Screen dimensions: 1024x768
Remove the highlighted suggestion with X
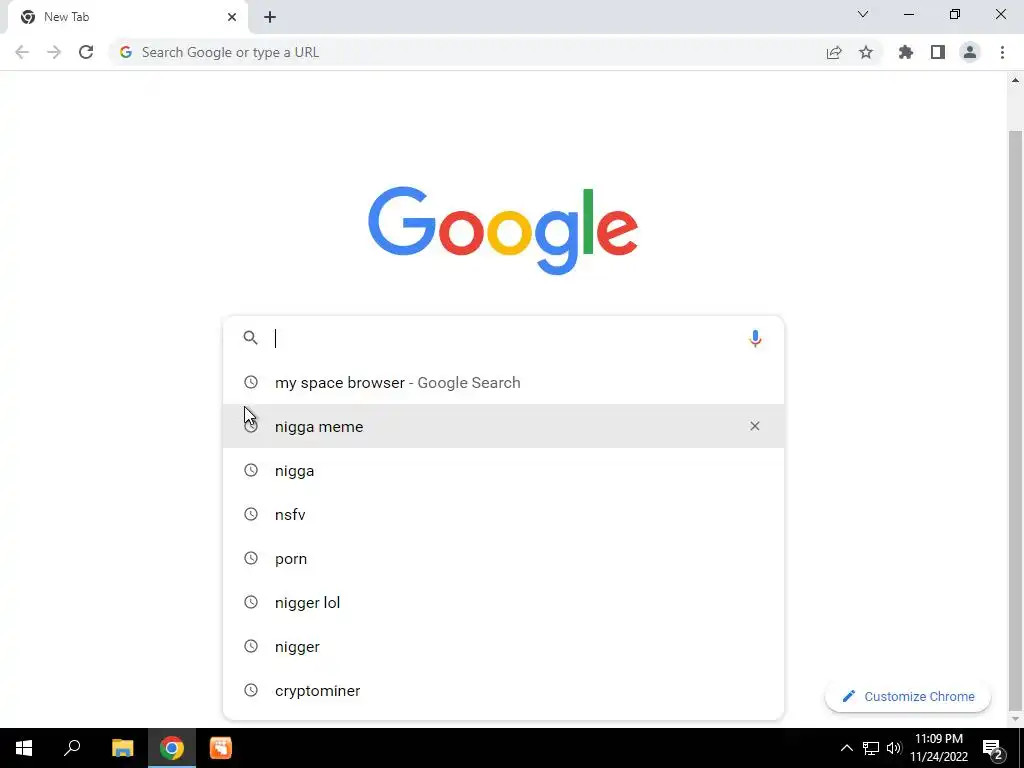[755, 426]
